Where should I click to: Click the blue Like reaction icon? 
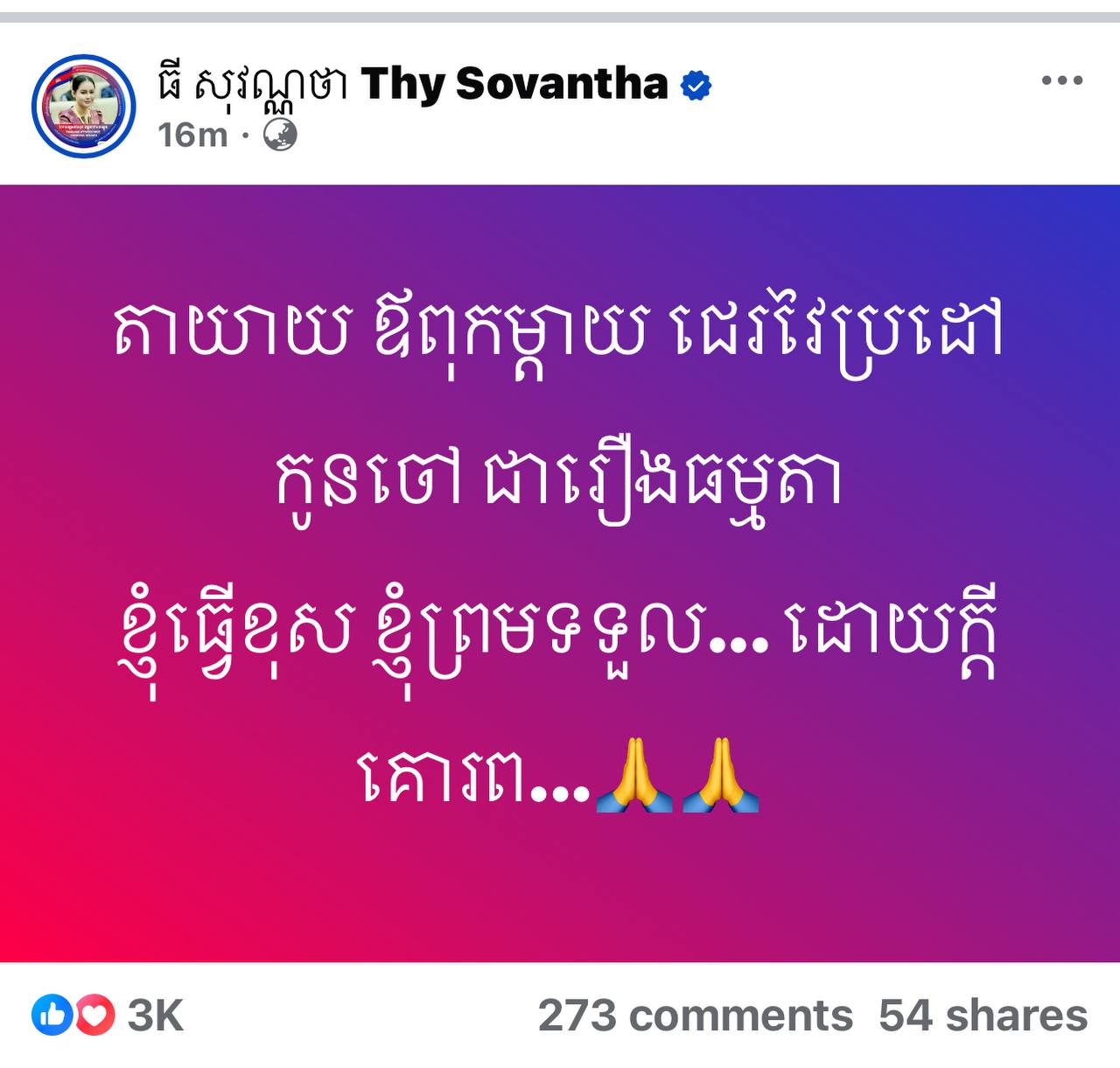click(52, 1016)
